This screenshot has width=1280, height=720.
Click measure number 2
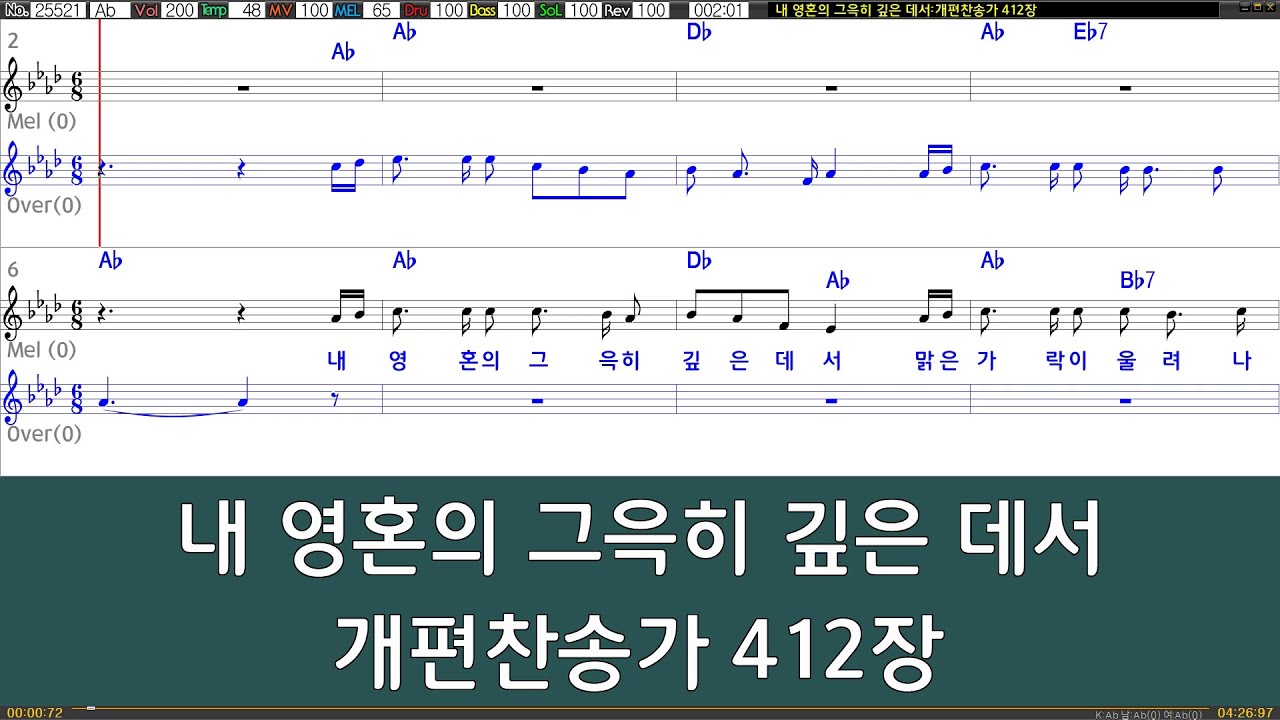click(13, 41)
